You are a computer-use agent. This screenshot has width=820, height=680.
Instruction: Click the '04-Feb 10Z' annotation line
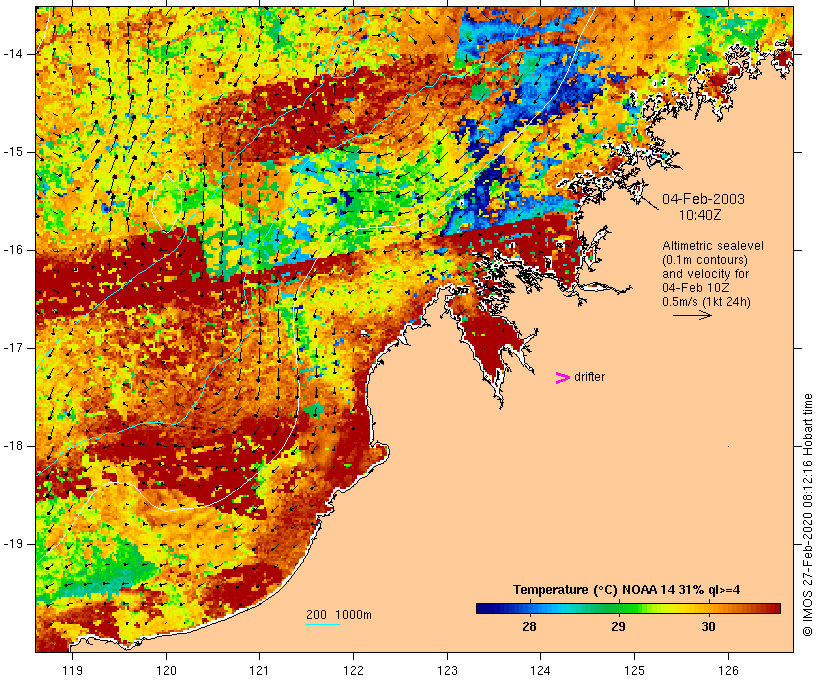point(696,288)
